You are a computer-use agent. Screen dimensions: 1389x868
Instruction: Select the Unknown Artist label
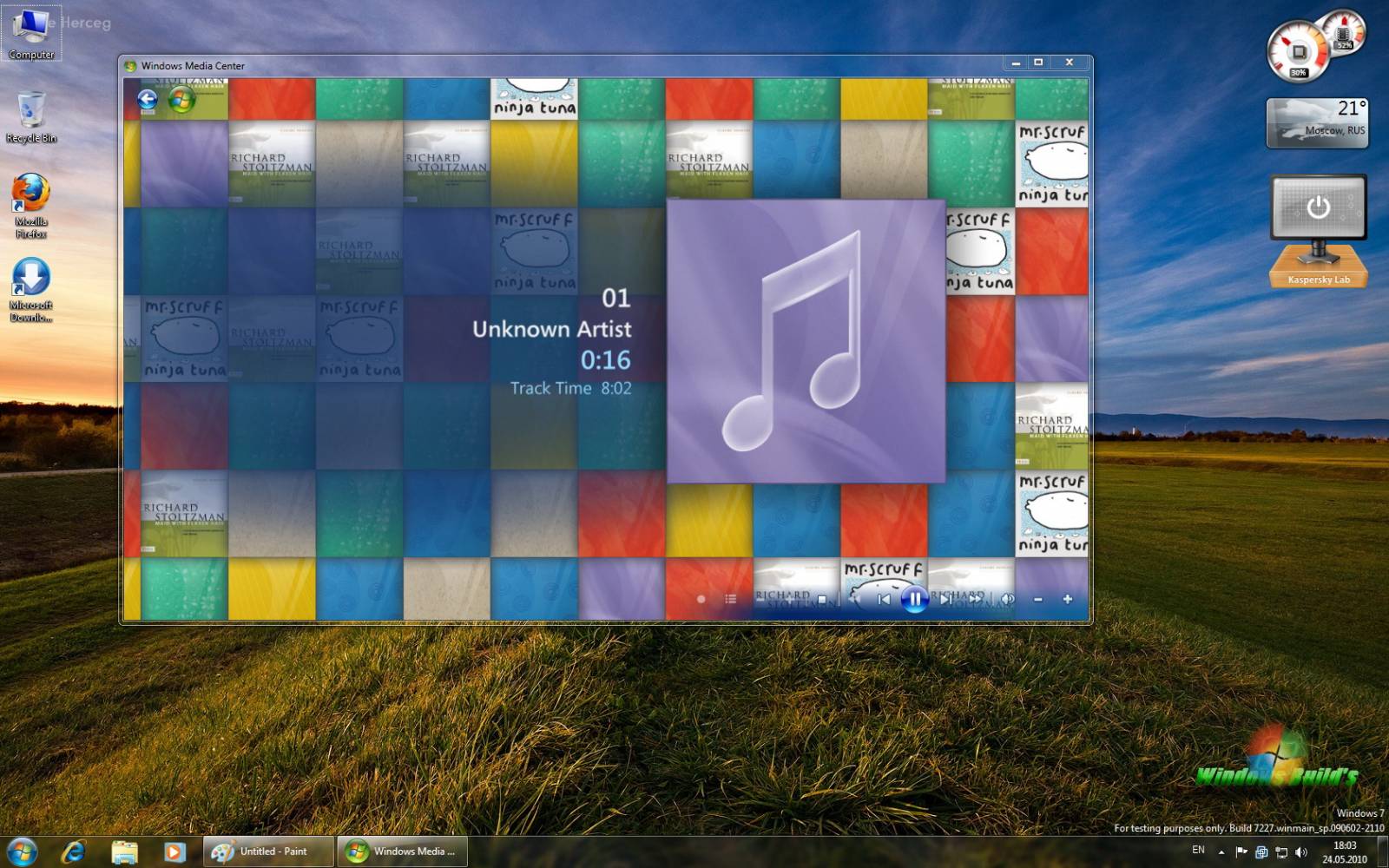tap(552, 329)
